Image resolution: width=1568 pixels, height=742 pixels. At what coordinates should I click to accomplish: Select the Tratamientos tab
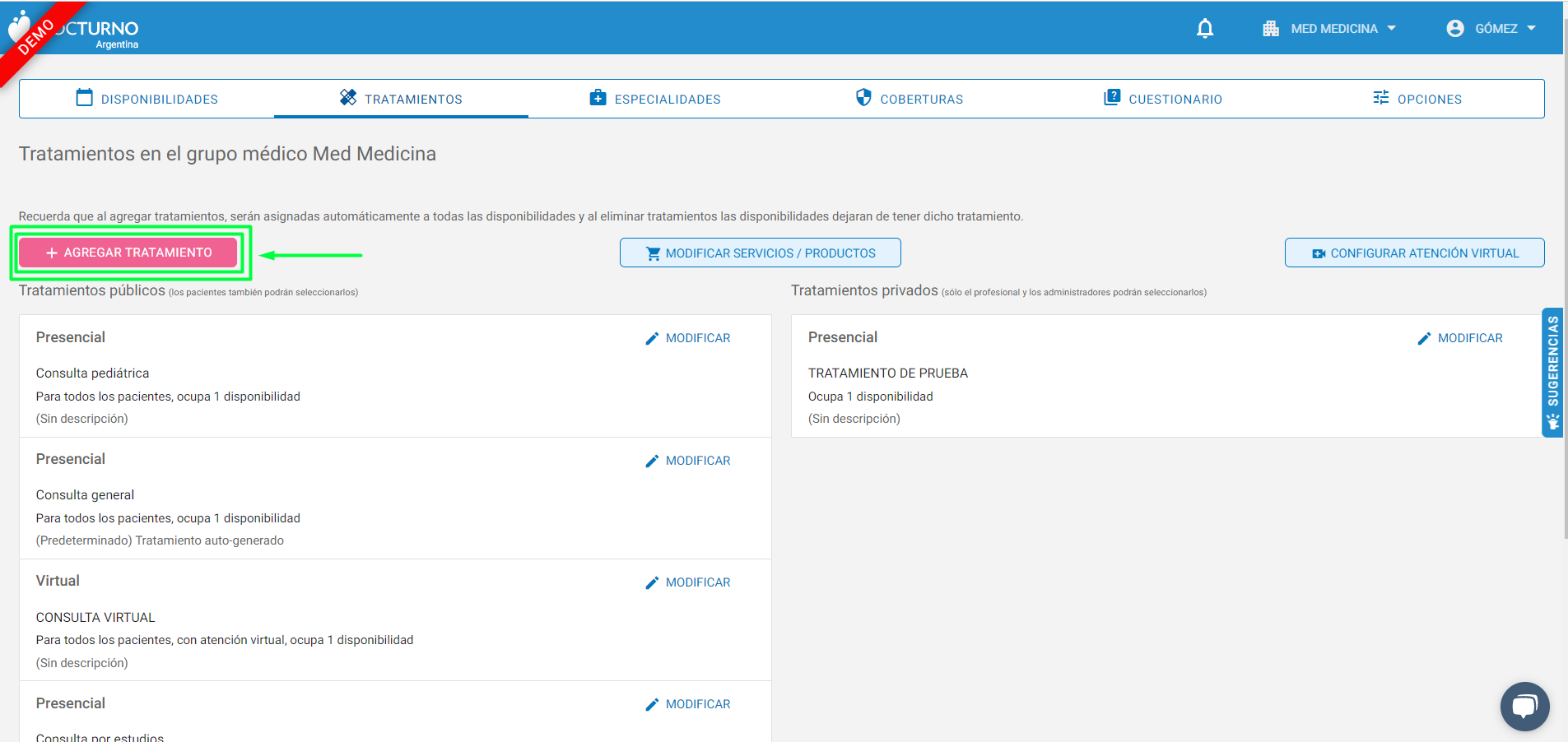[x=401, y=99]
